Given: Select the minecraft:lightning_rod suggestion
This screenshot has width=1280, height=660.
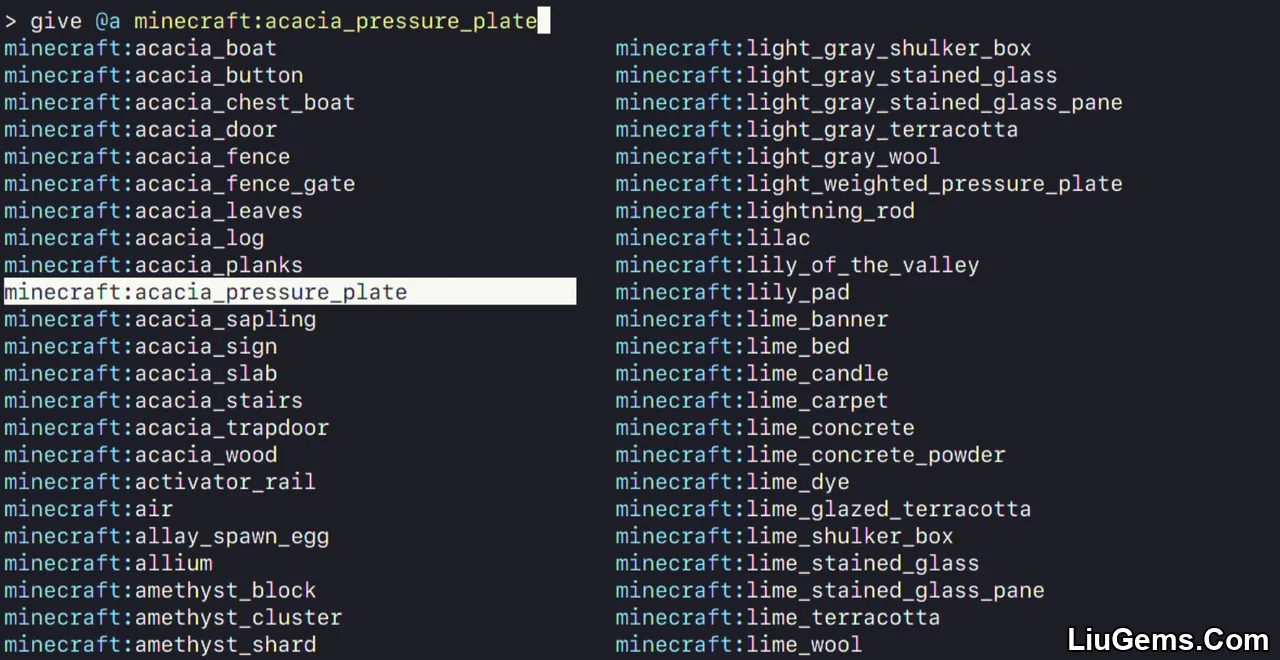Looking at the screenshot, I should pos(765,211).
